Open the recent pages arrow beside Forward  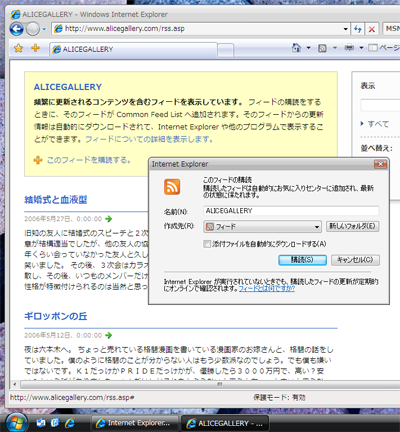(44, 29)
